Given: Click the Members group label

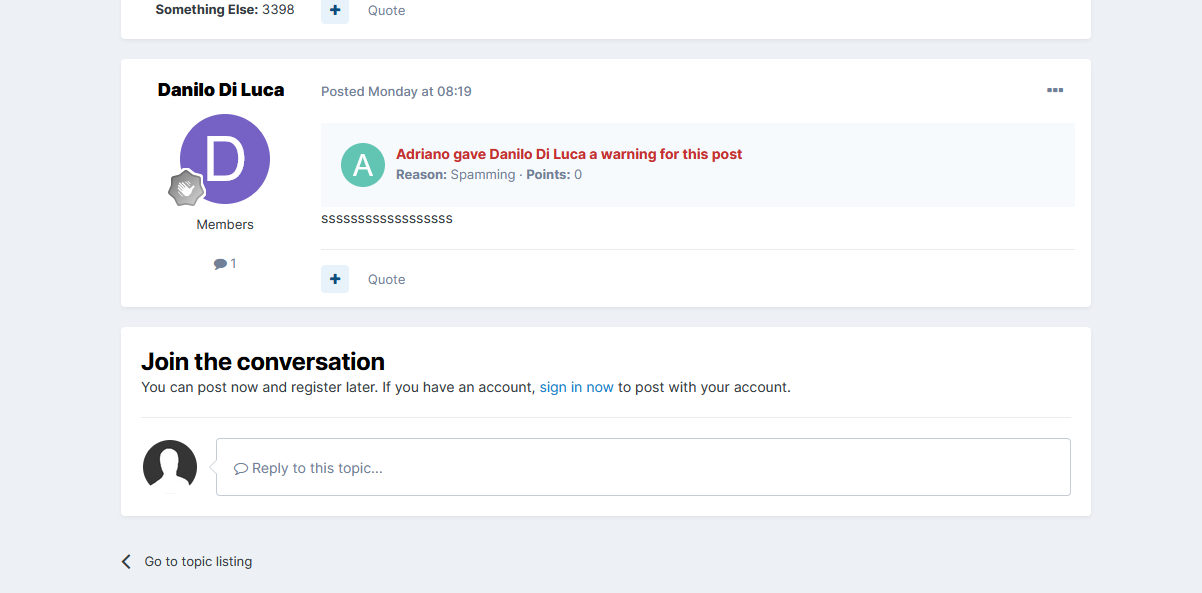Looking at the screenshot, I should click(225, 224).
